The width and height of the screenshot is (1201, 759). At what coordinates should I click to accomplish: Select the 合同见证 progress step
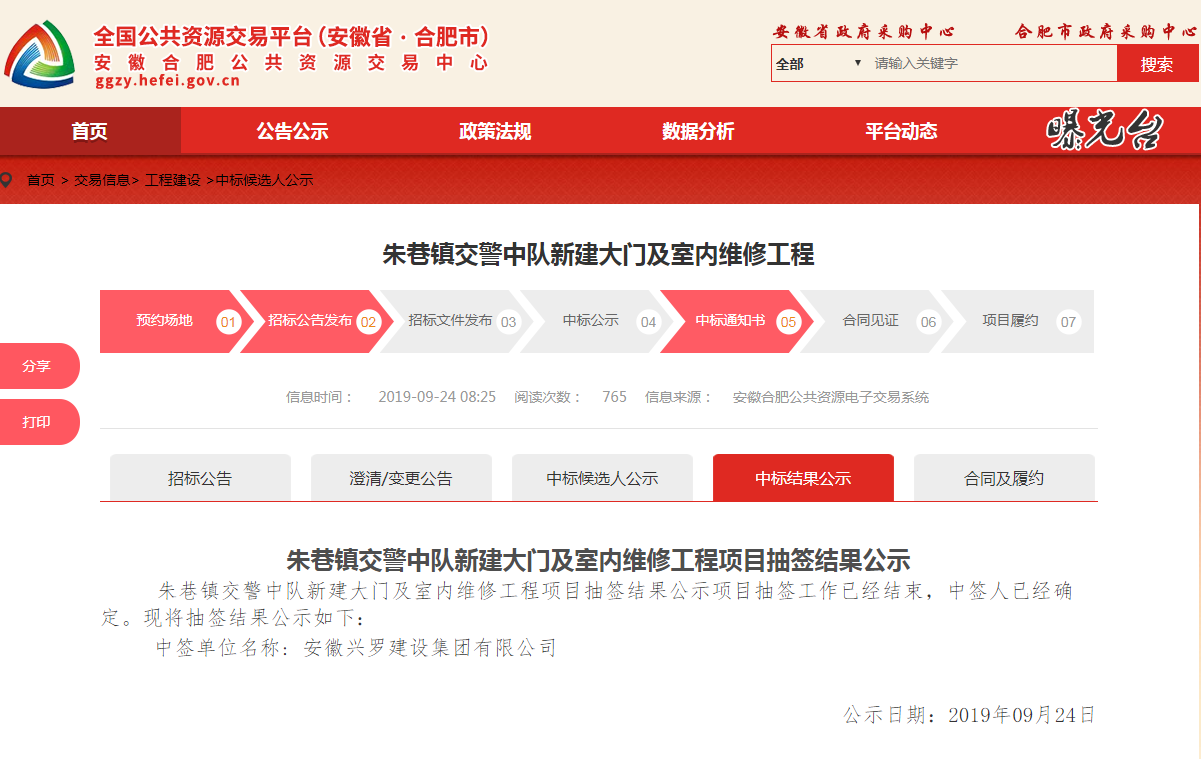pyautogui.click(x=871, y=321)
